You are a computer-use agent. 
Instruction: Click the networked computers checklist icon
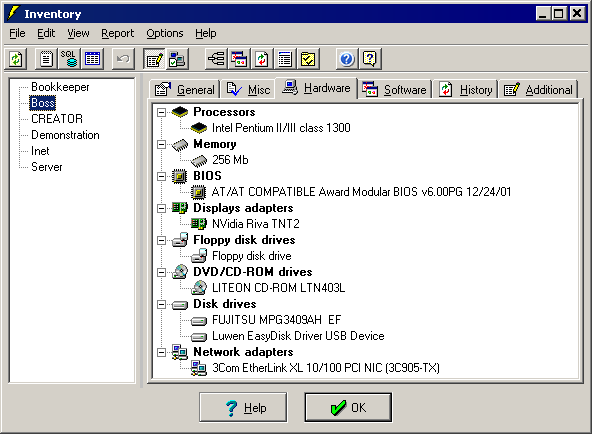(x=177, y=59)
